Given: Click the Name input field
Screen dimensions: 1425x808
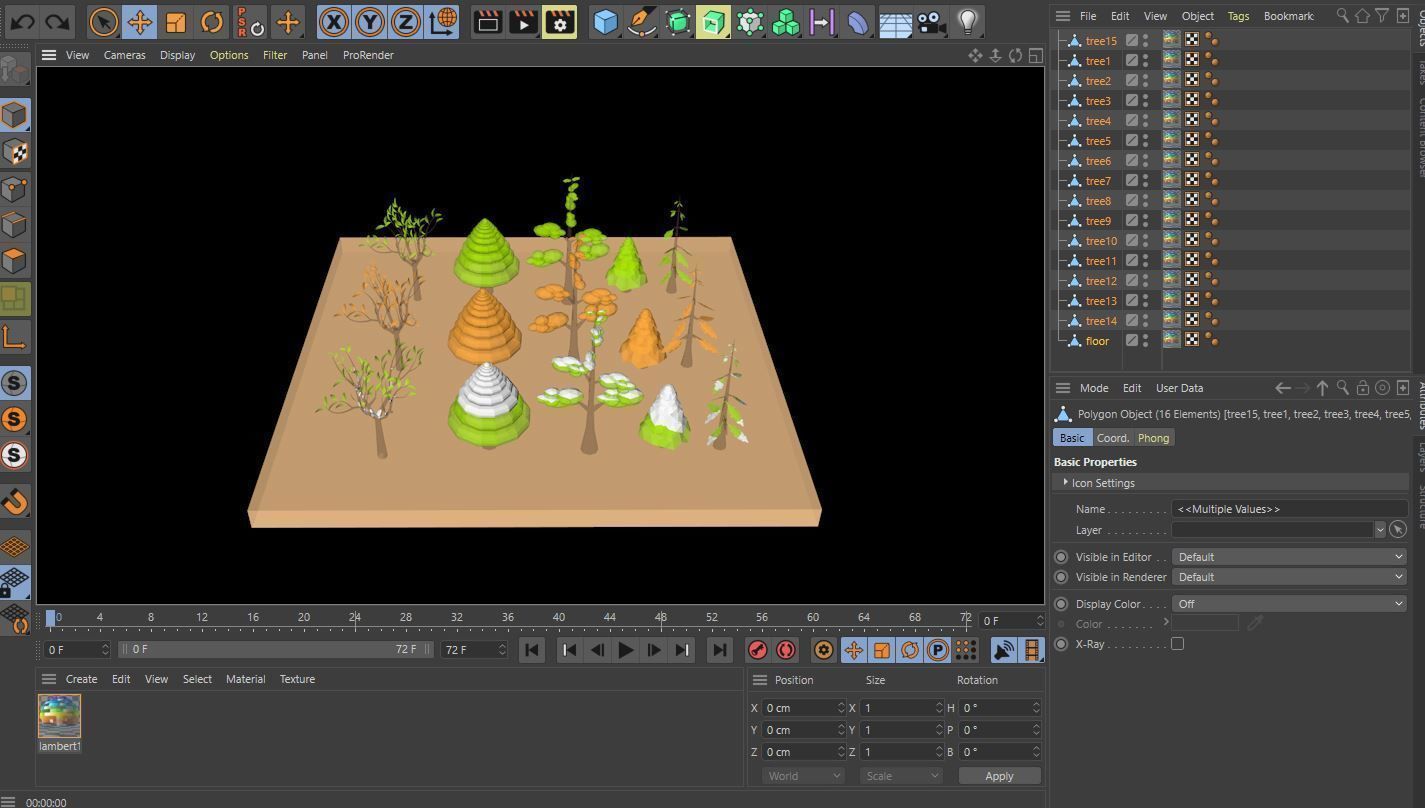Looking at the screenshot, I should (x=1289, y=509).
